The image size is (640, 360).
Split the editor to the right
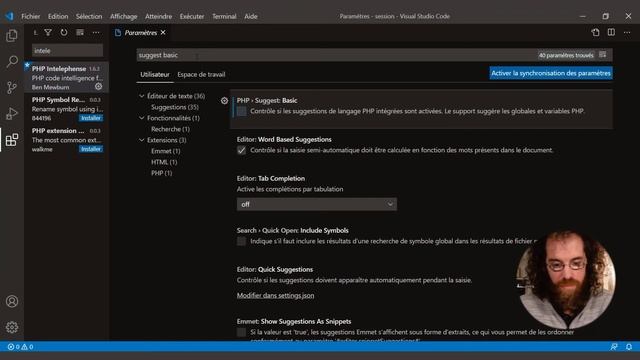click(x=611, y=32)
